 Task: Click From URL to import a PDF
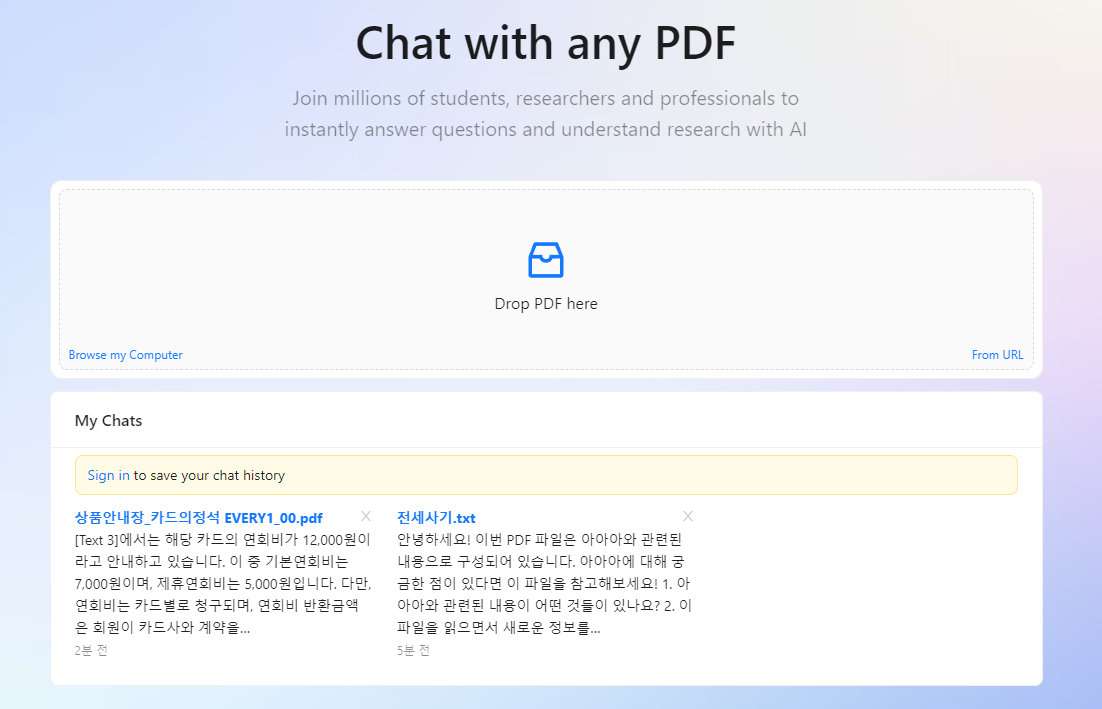point(997,355)
